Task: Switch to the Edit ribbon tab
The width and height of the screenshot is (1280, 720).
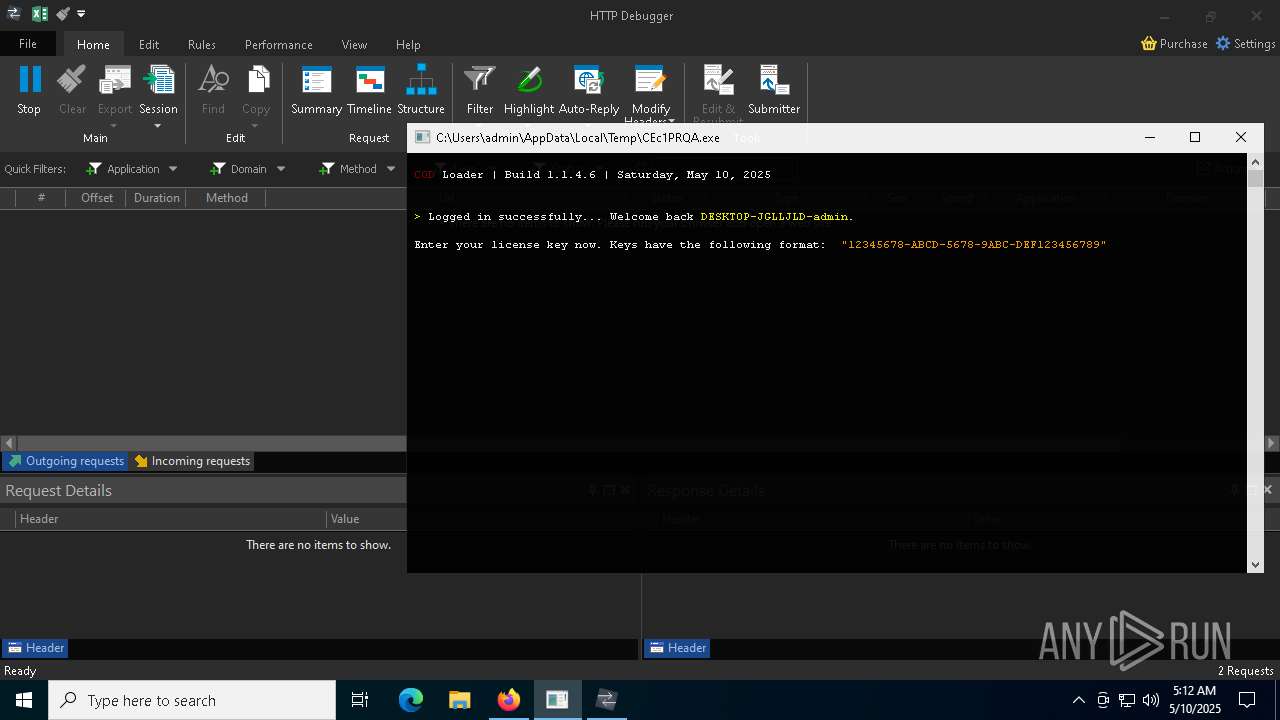Action: [x=149, y=45]
